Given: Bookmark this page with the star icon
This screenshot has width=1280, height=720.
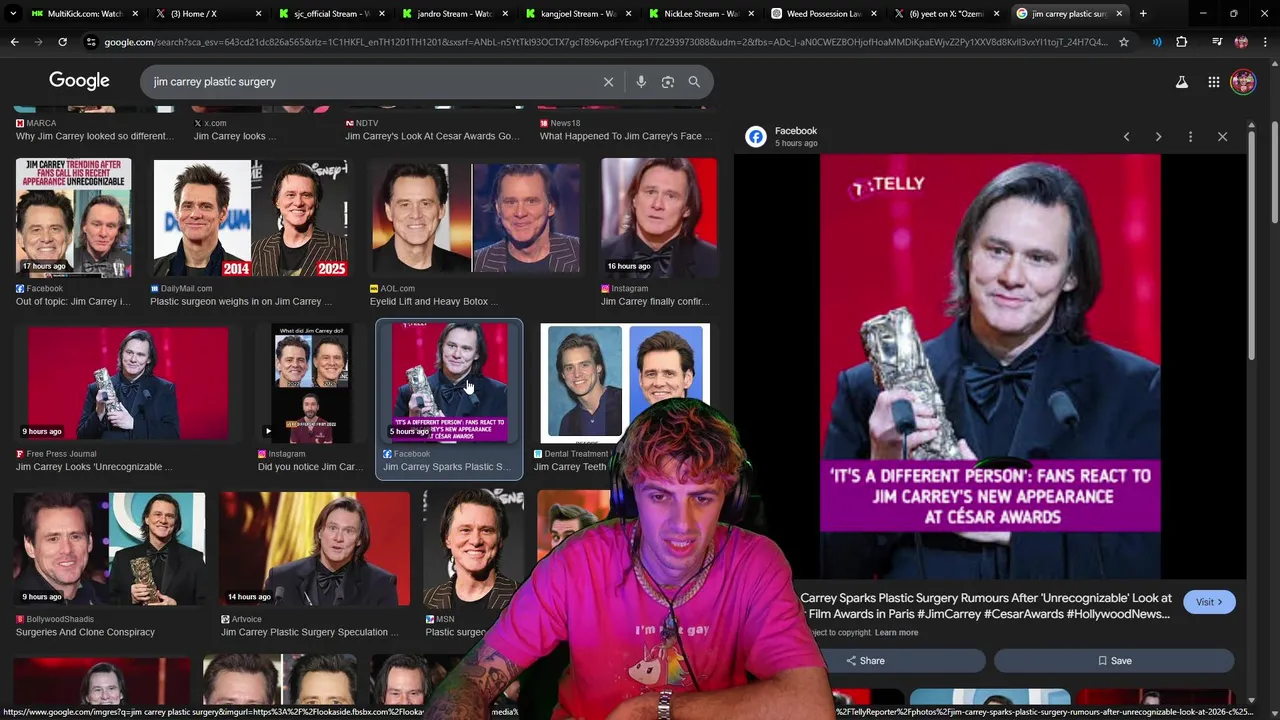Looking at the screenshot, I should click(1124, 42).
